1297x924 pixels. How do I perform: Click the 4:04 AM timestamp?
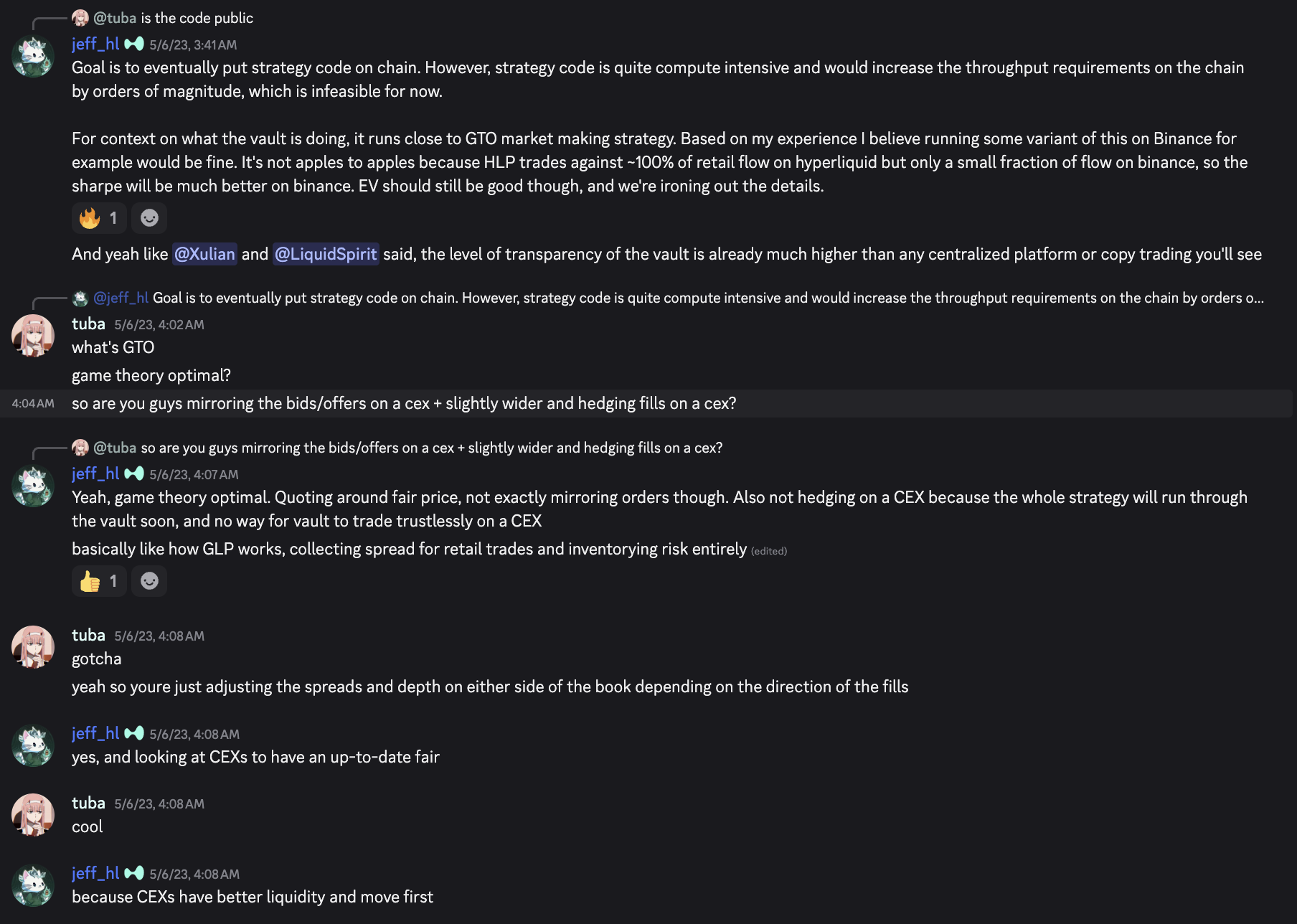[33, 403]
